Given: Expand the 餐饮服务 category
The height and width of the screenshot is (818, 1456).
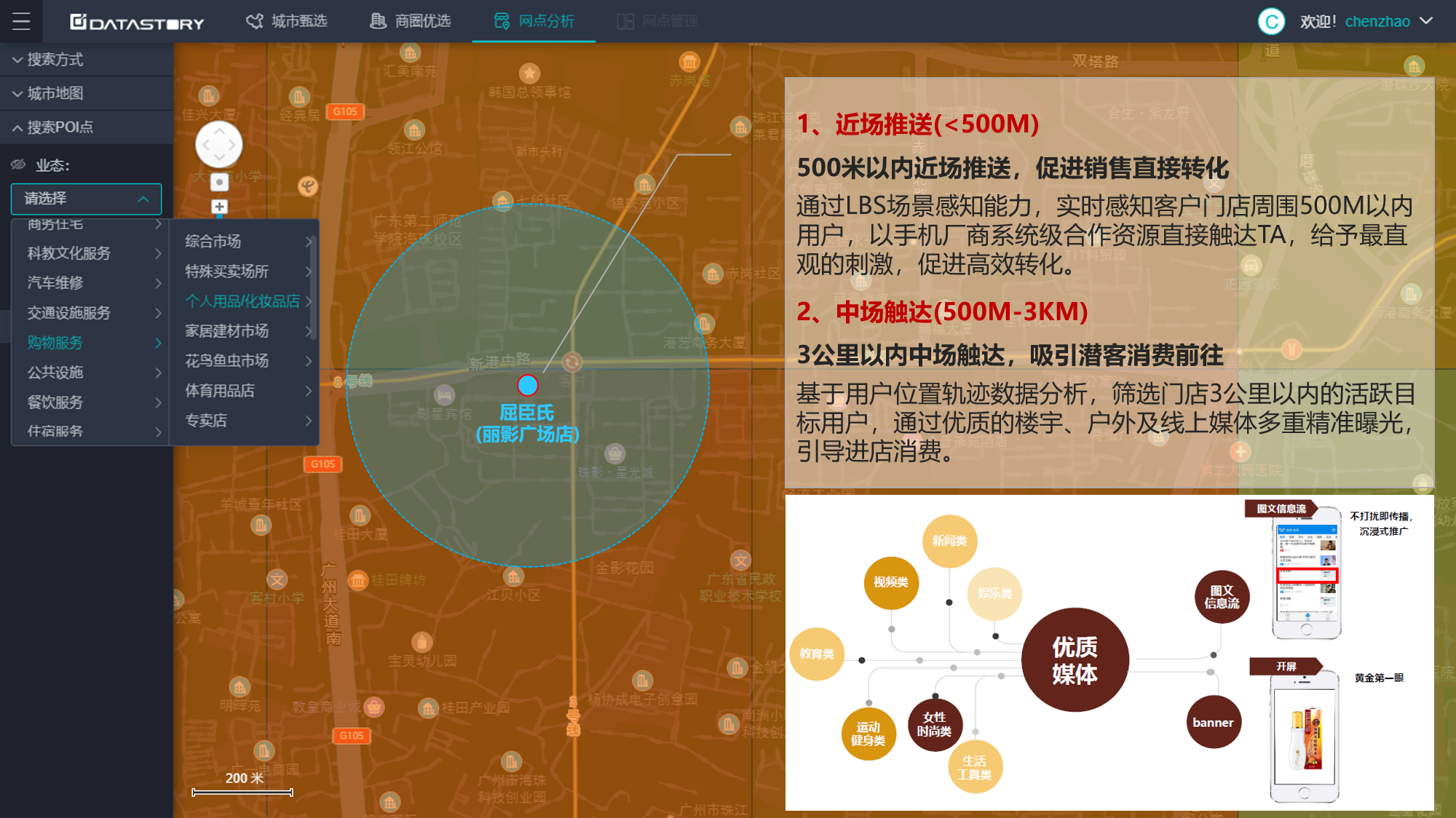Looking at the screenshot, I should [x=90, y=402].
